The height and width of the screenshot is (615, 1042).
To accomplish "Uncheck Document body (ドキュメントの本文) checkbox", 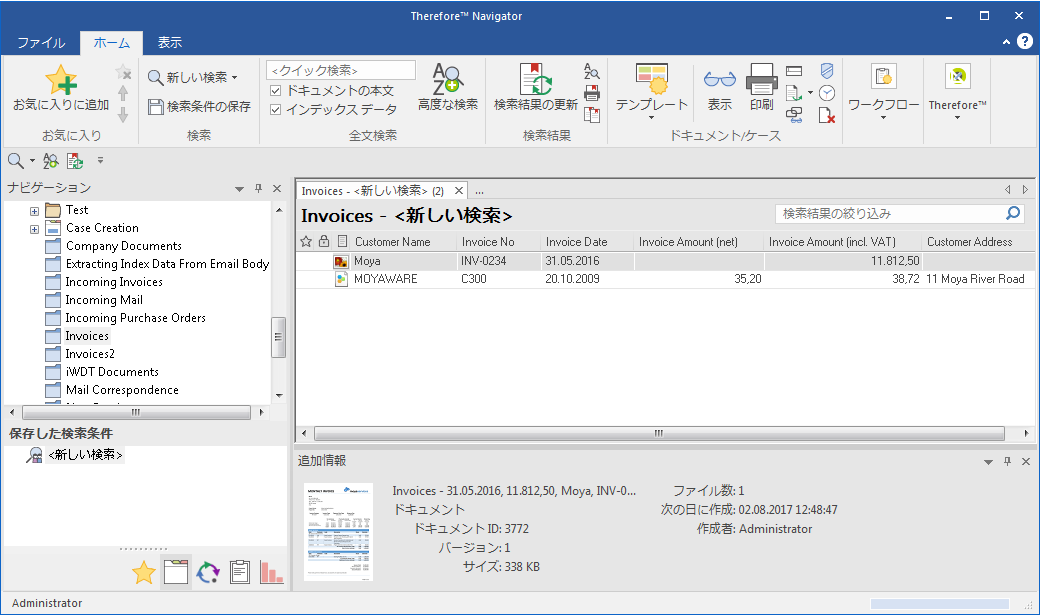I will (x=276, y=90).
